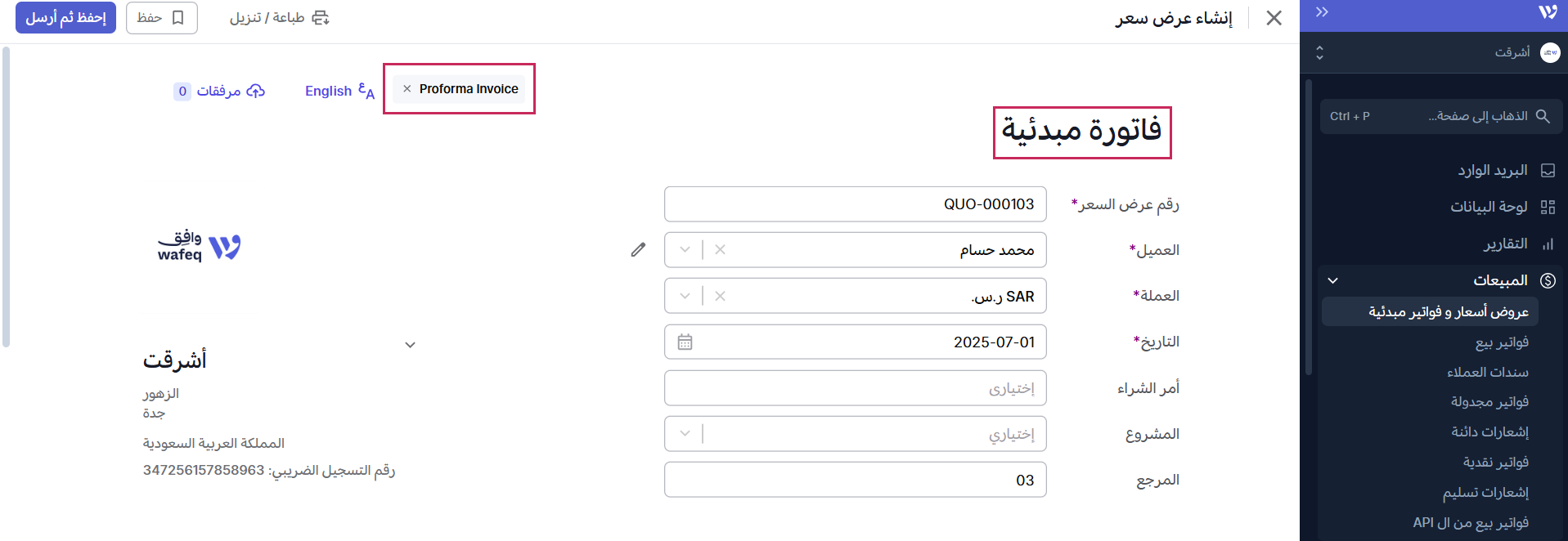Click the purchase order input field
Screen dimensions: 1568x541
855,388
